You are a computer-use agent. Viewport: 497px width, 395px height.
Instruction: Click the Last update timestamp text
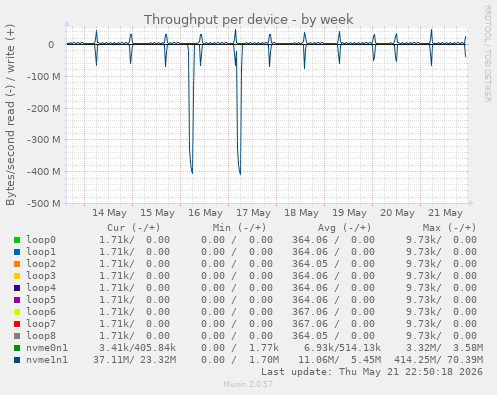pos(372,372)
